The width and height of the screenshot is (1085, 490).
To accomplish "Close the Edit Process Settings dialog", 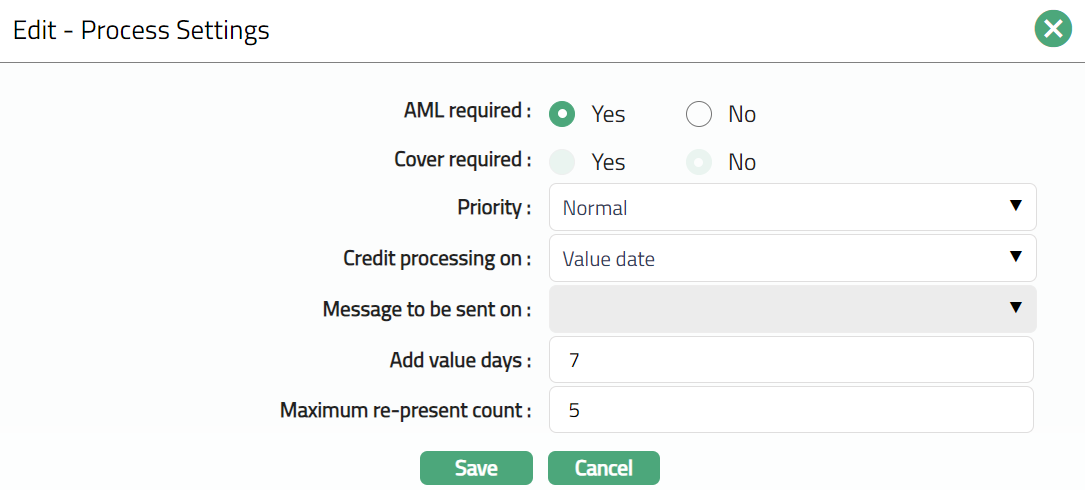I will (1052, 30).
